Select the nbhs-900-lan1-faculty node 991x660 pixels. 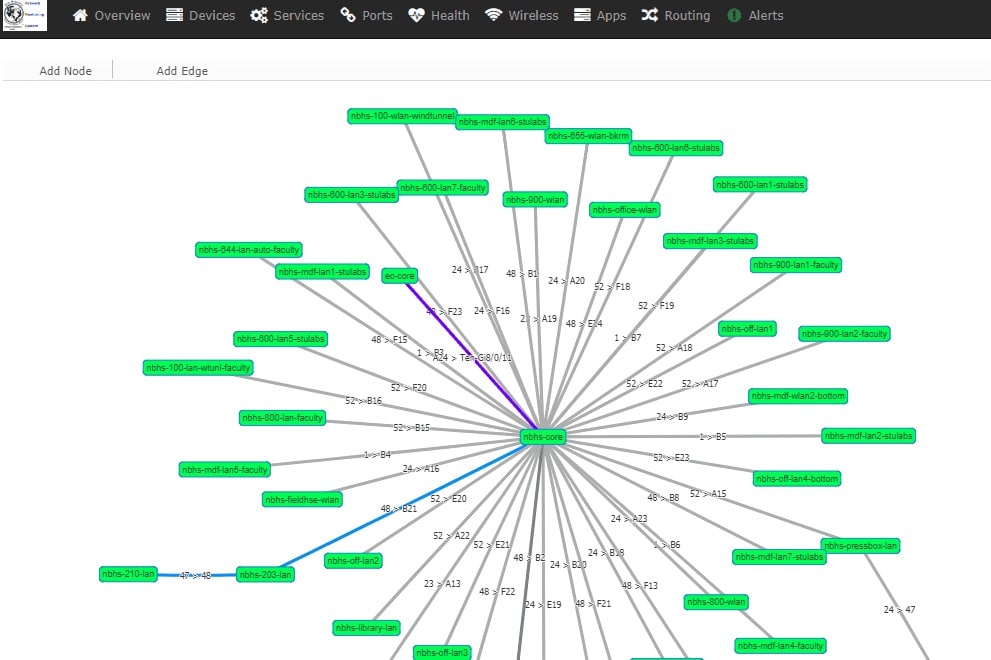(x=796, y=265)
